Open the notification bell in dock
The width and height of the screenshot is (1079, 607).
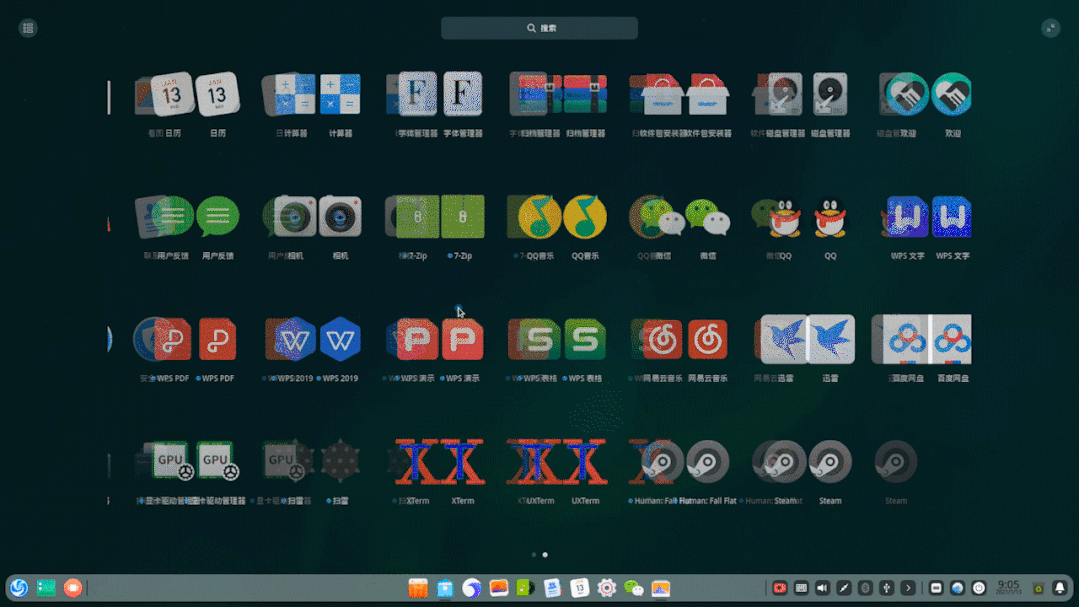coord(1060,588)
